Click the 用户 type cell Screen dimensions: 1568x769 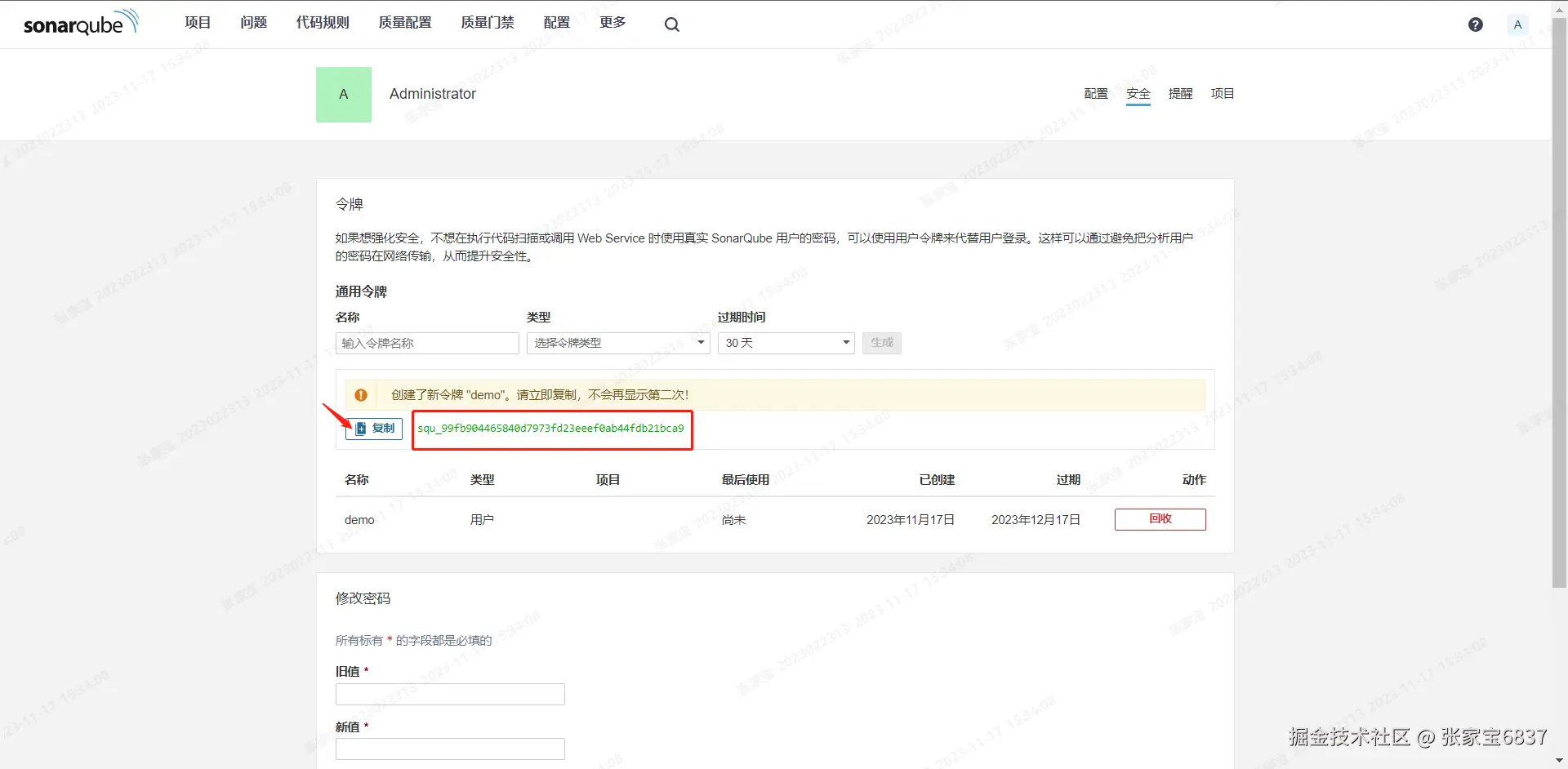pyautogui.click(x=482, y=520)
